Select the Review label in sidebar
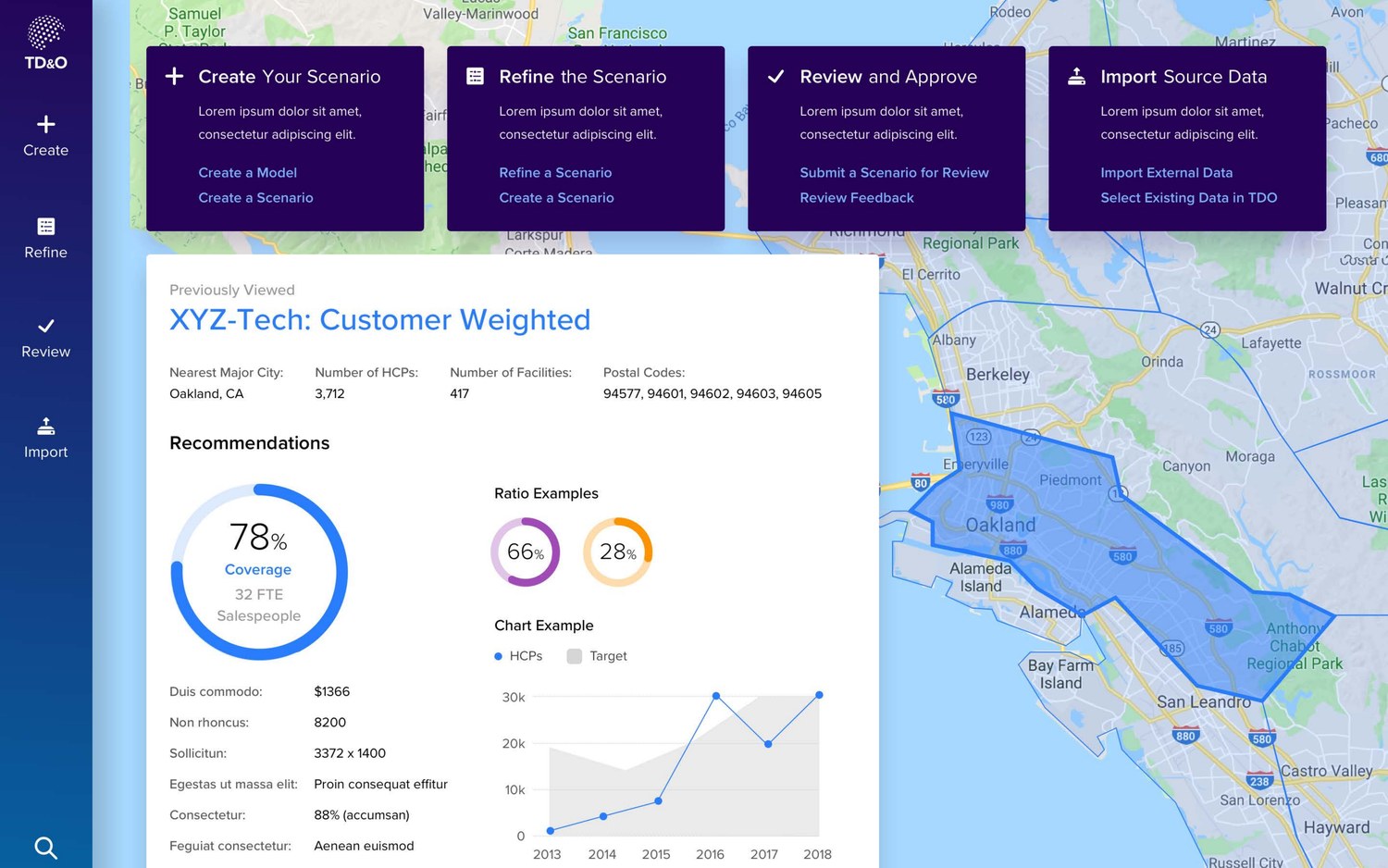The height and width of the screenshot is (868, 1388). [46, 352]
